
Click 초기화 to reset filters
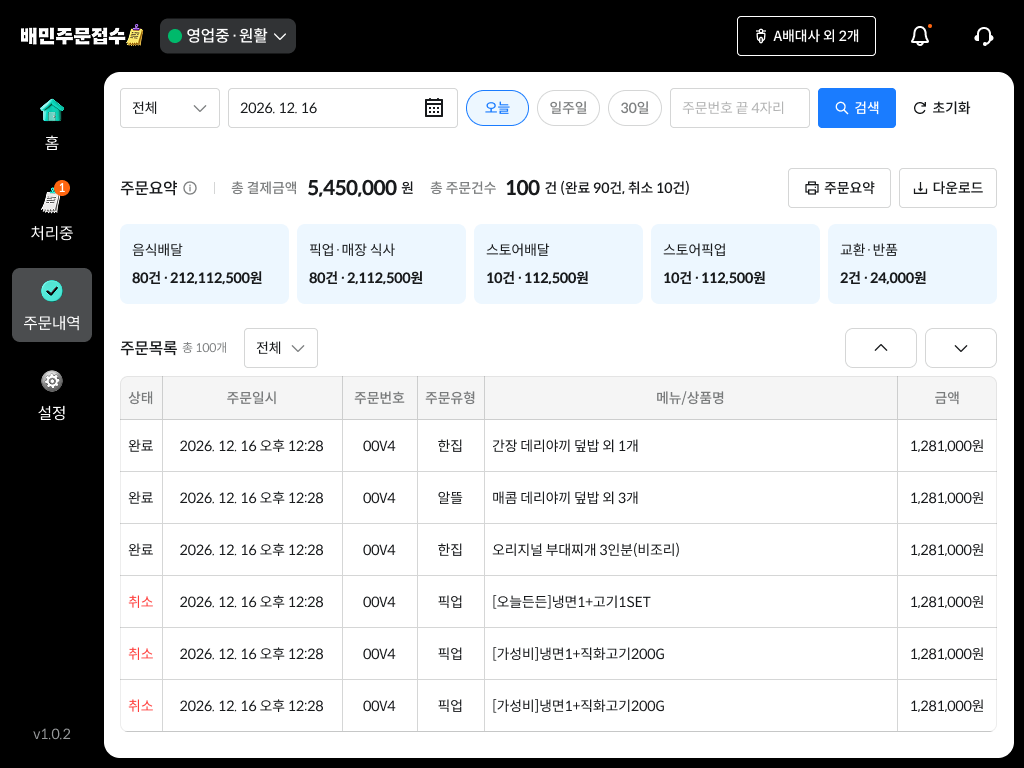click(942, 108)
